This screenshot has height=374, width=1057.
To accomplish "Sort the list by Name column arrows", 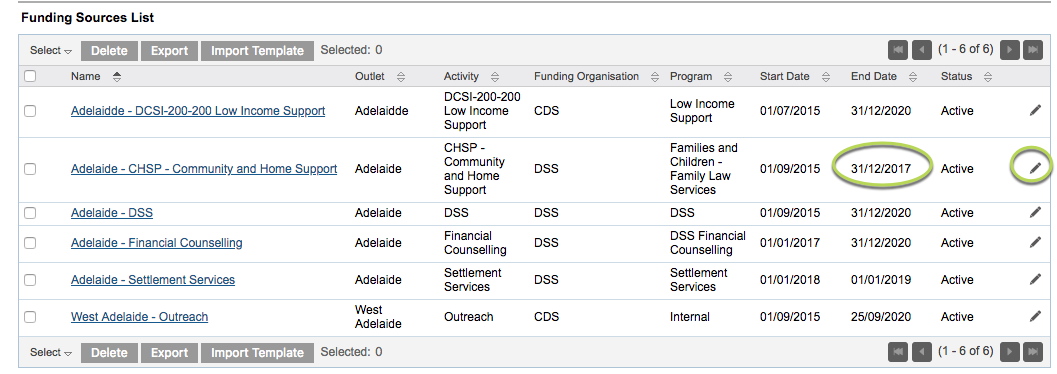I will 117,77.
